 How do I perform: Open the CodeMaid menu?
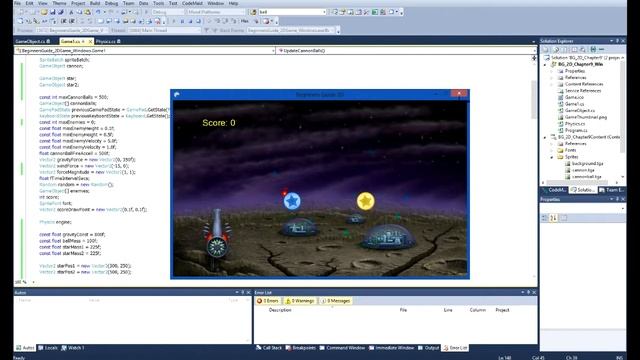click(x=192, y=3)
